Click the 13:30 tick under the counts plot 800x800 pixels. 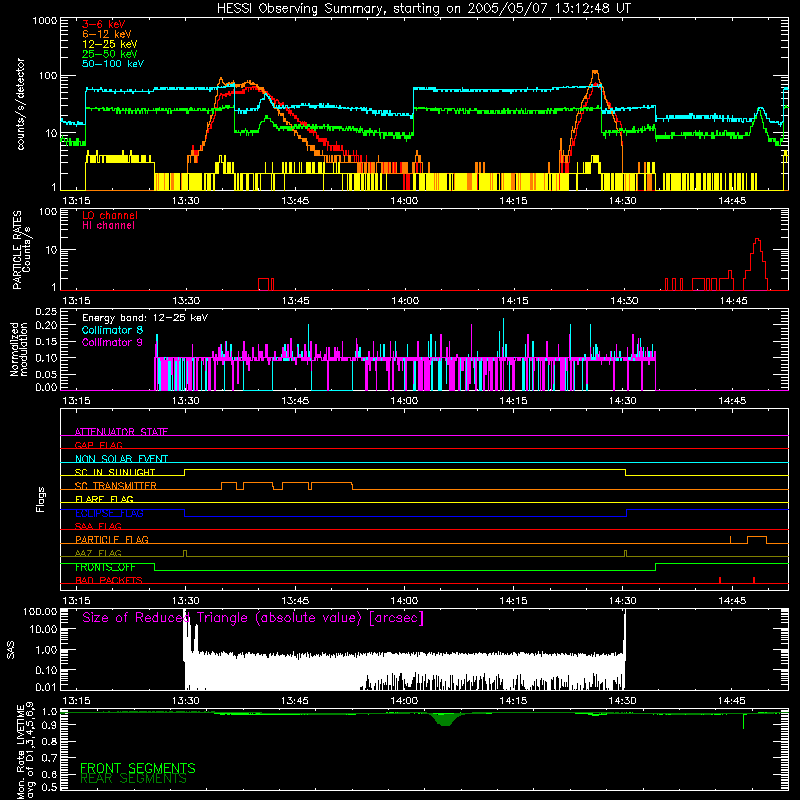186,201
